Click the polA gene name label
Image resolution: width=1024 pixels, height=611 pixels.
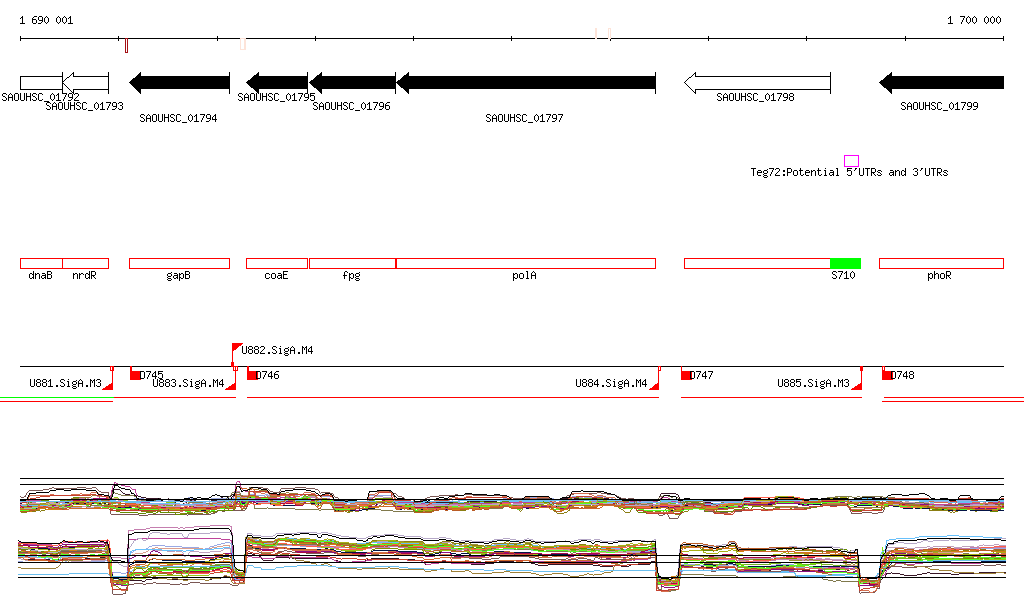click(x=524, y=275)
